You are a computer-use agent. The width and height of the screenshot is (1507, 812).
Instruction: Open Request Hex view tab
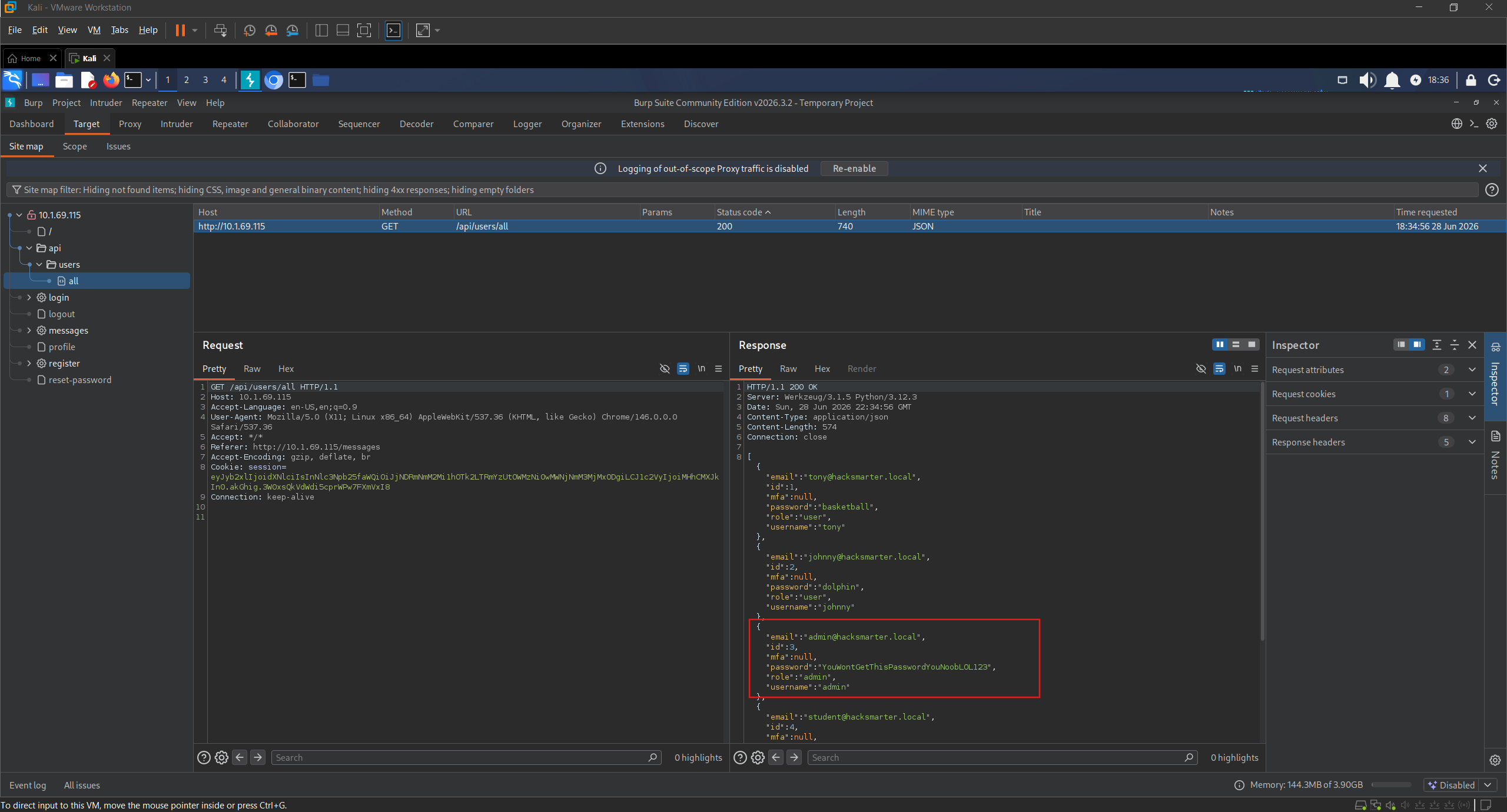coord(286,368)
